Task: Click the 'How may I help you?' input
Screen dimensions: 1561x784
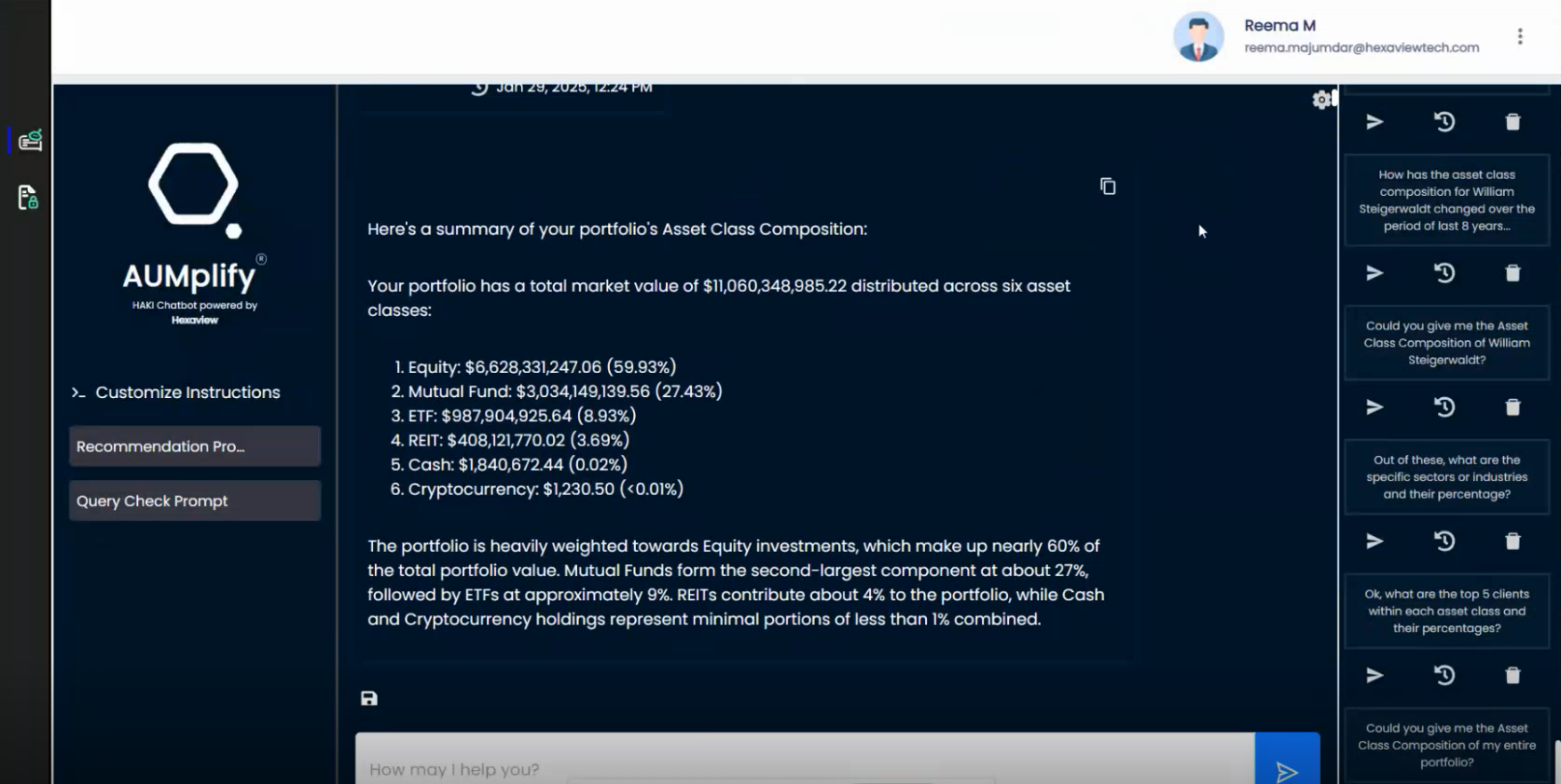Action: point(804,769)
